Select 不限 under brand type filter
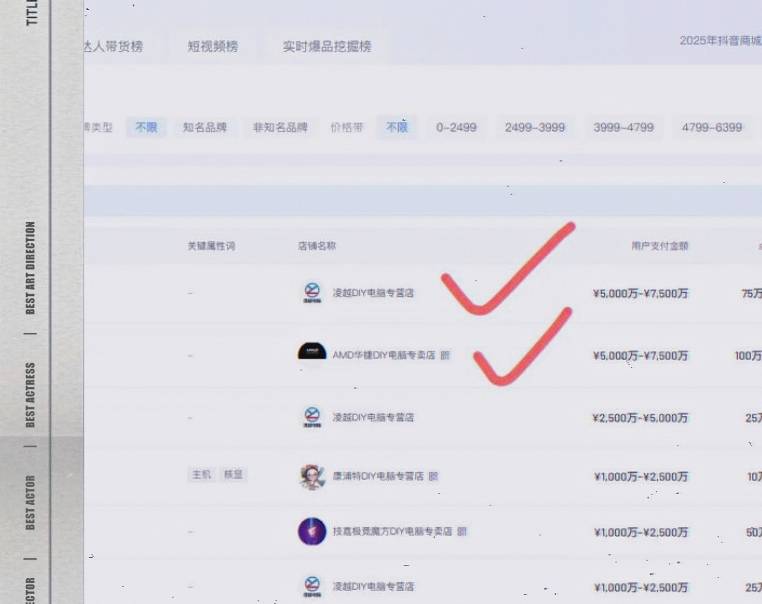The image size is (762, 604). tap(146, 127)
